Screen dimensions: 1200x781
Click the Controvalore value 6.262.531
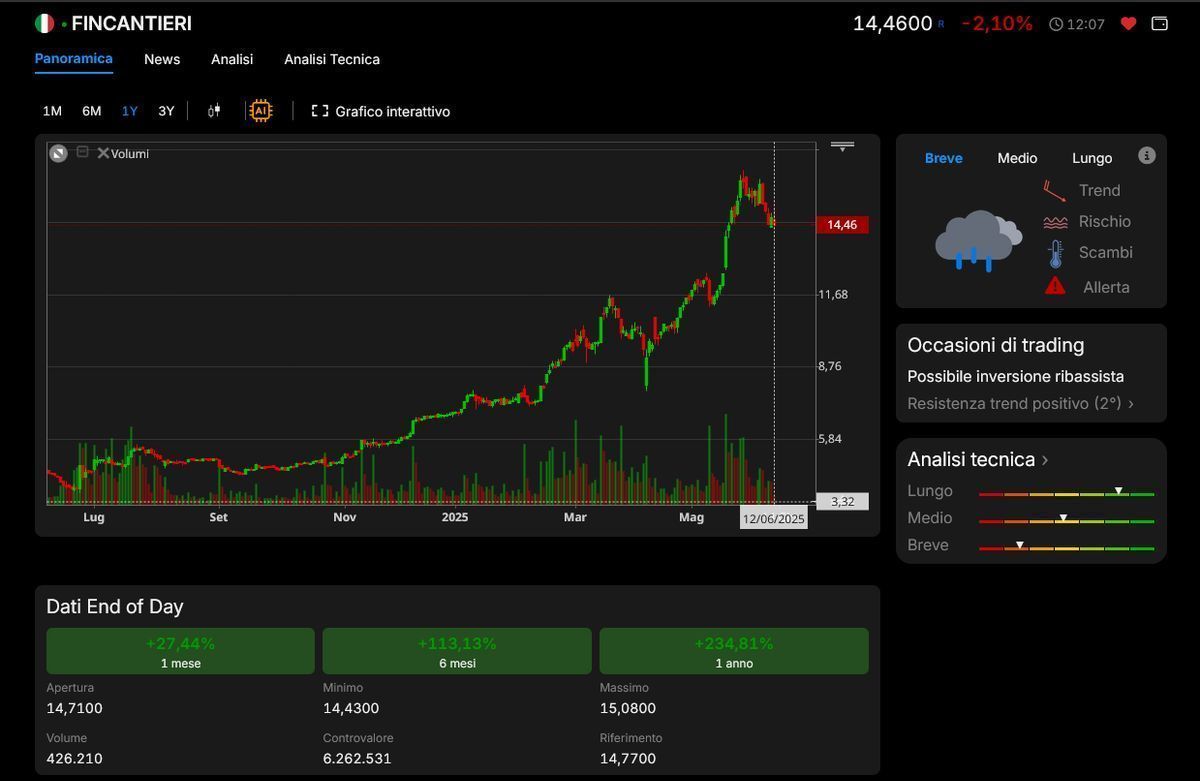tap(357, 758)
